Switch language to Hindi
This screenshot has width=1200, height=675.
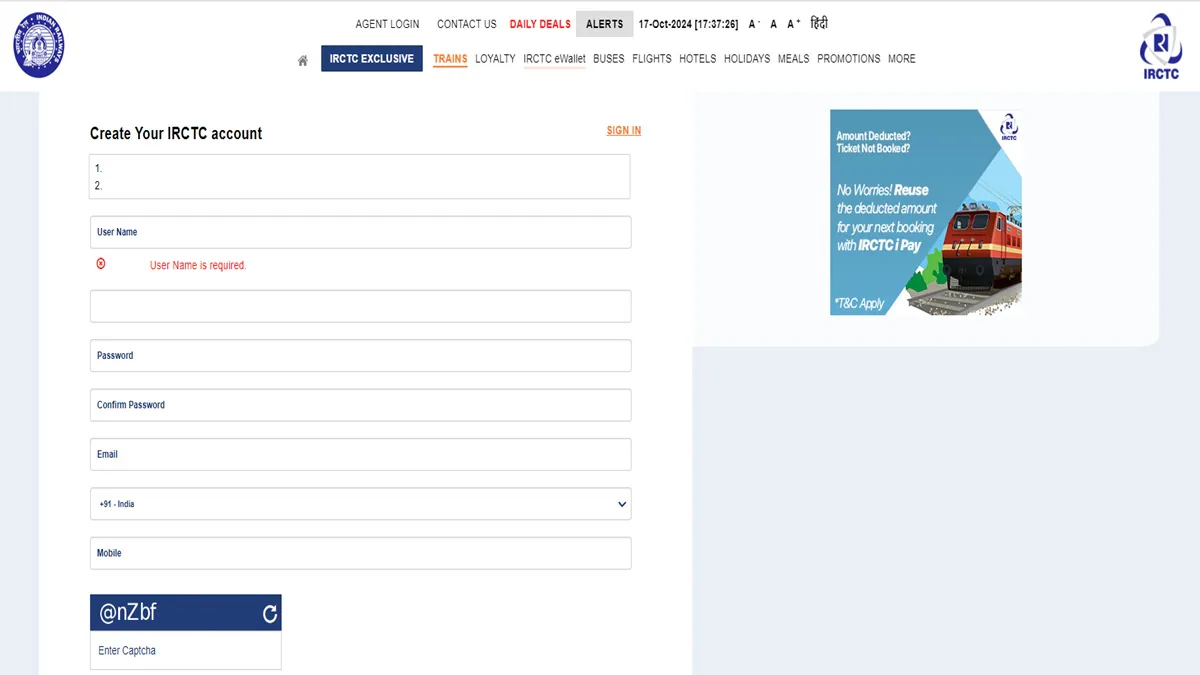click(819, 23)
